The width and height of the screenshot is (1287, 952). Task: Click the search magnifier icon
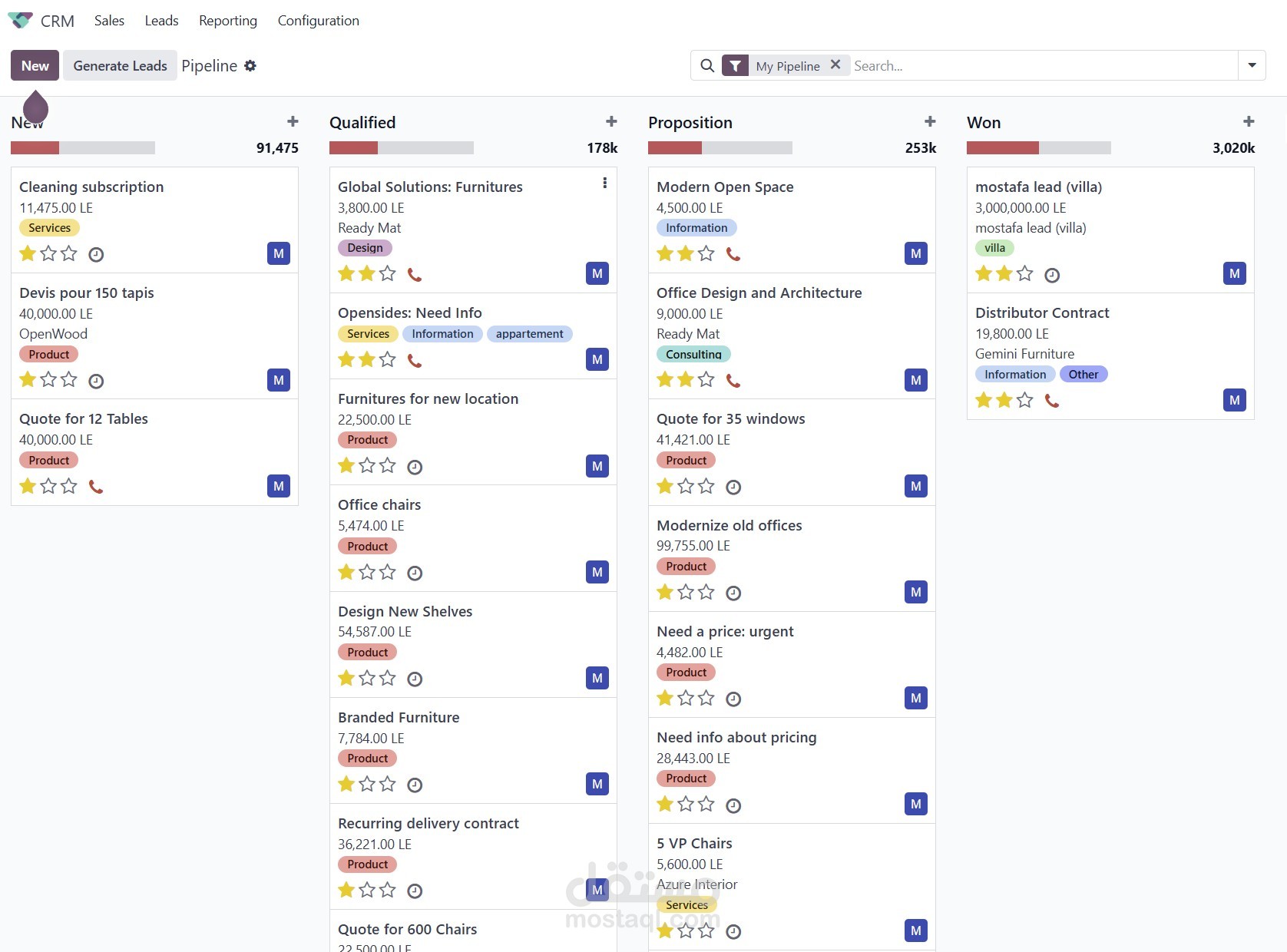tap(706, 65)
